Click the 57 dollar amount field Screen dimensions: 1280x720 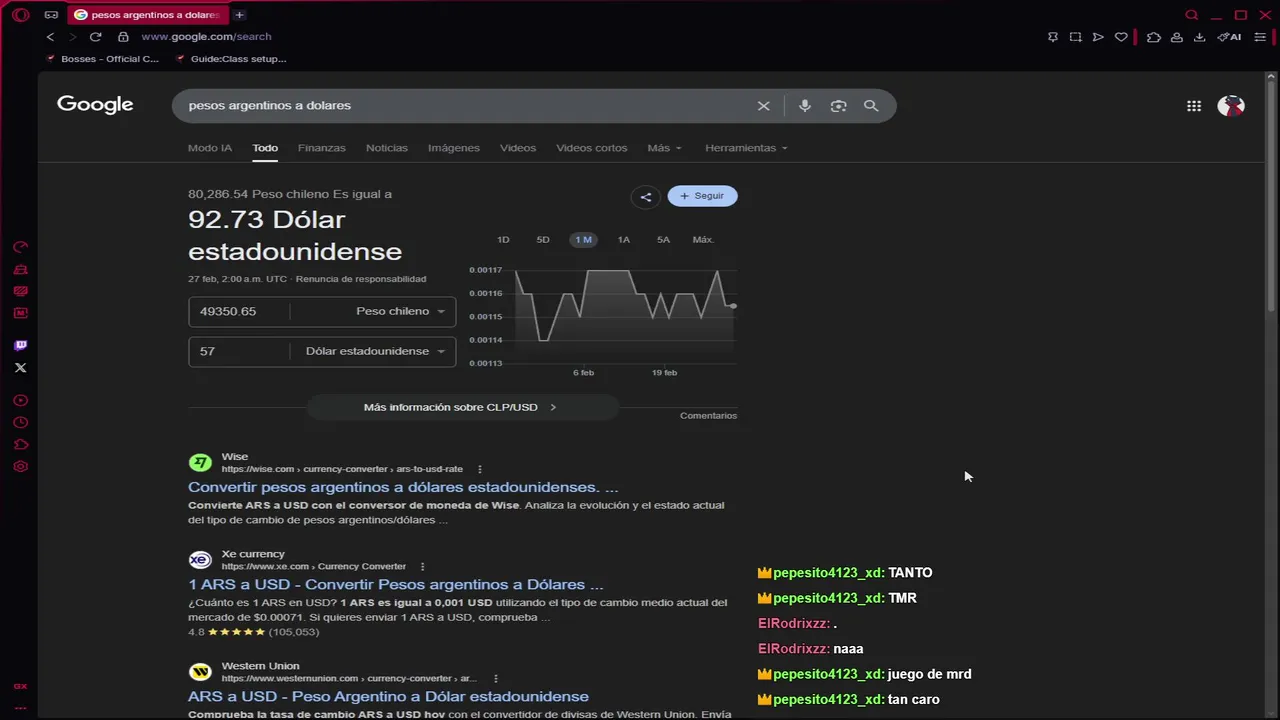click(x=240, y=351)
